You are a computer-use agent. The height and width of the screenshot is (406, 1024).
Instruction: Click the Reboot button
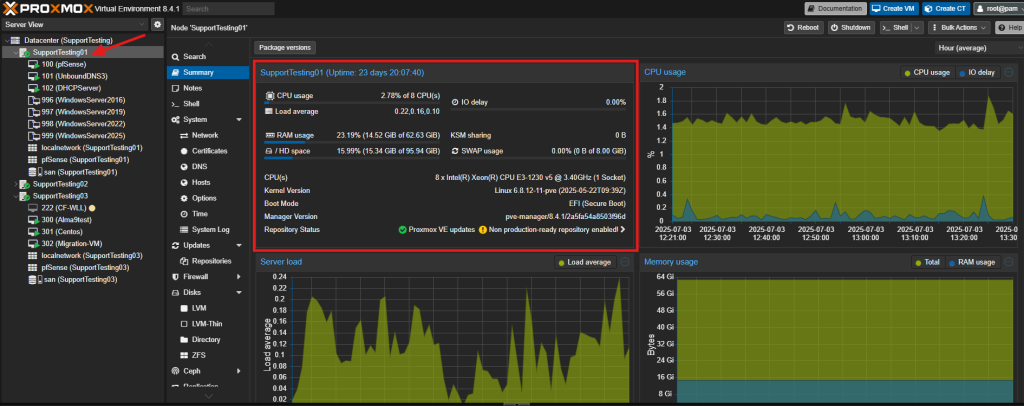click(x=803, y=27)
